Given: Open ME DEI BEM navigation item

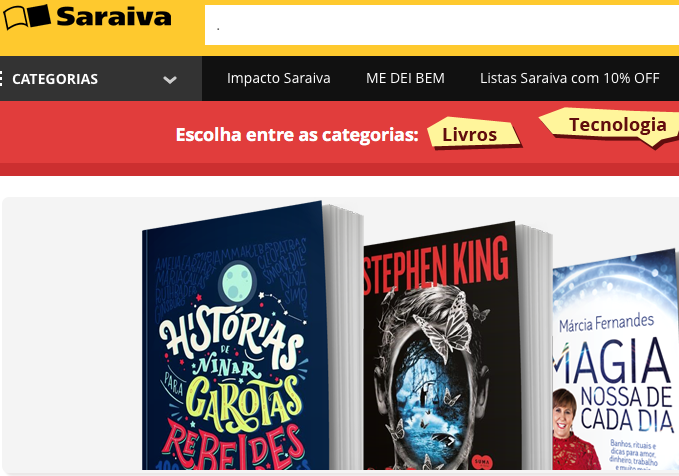Looking at the screenshot, I should pyautogui.click(x=405, y=78).
